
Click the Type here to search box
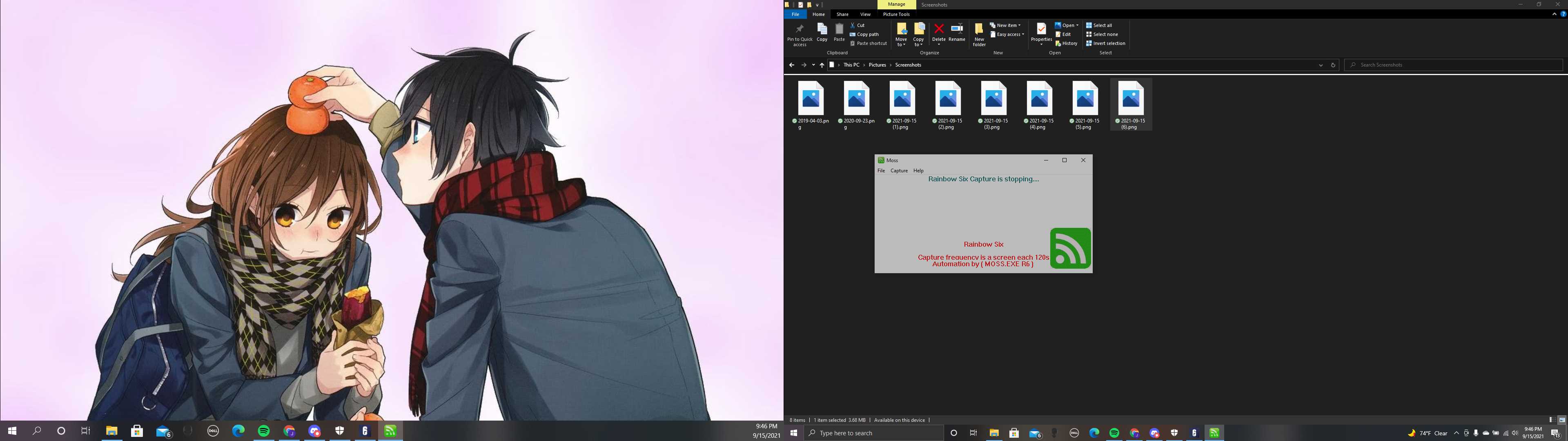873,433
